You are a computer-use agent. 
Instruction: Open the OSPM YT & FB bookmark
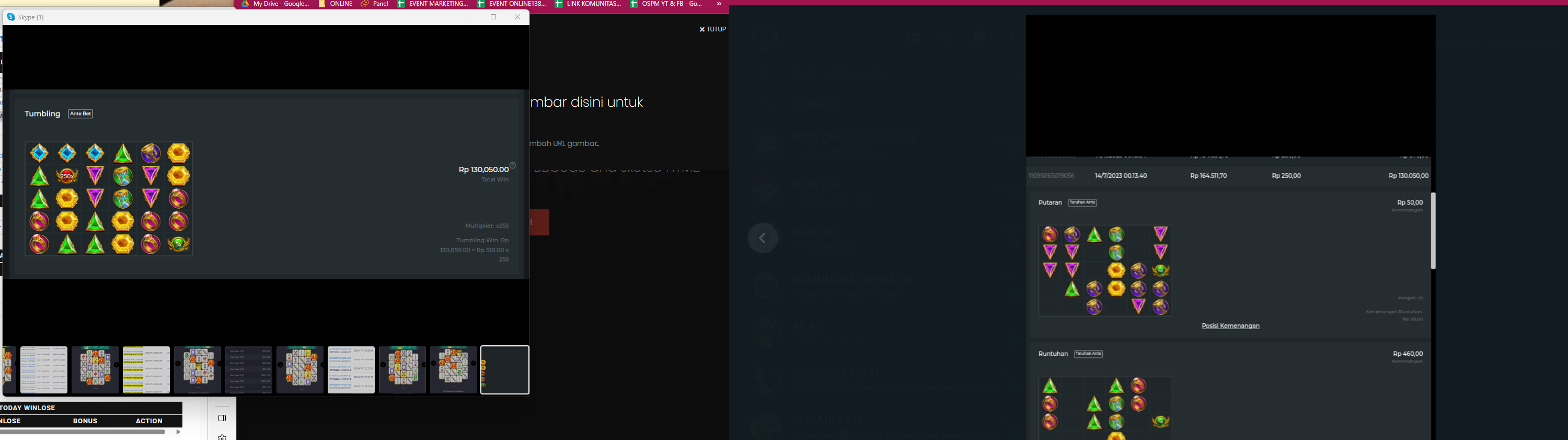(x=666, y=4)
